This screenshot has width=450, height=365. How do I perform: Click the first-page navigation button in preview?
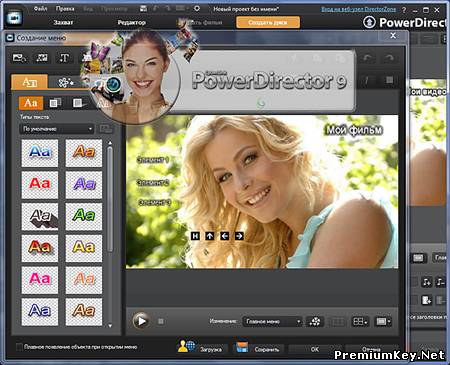click(x=195, y=236)
